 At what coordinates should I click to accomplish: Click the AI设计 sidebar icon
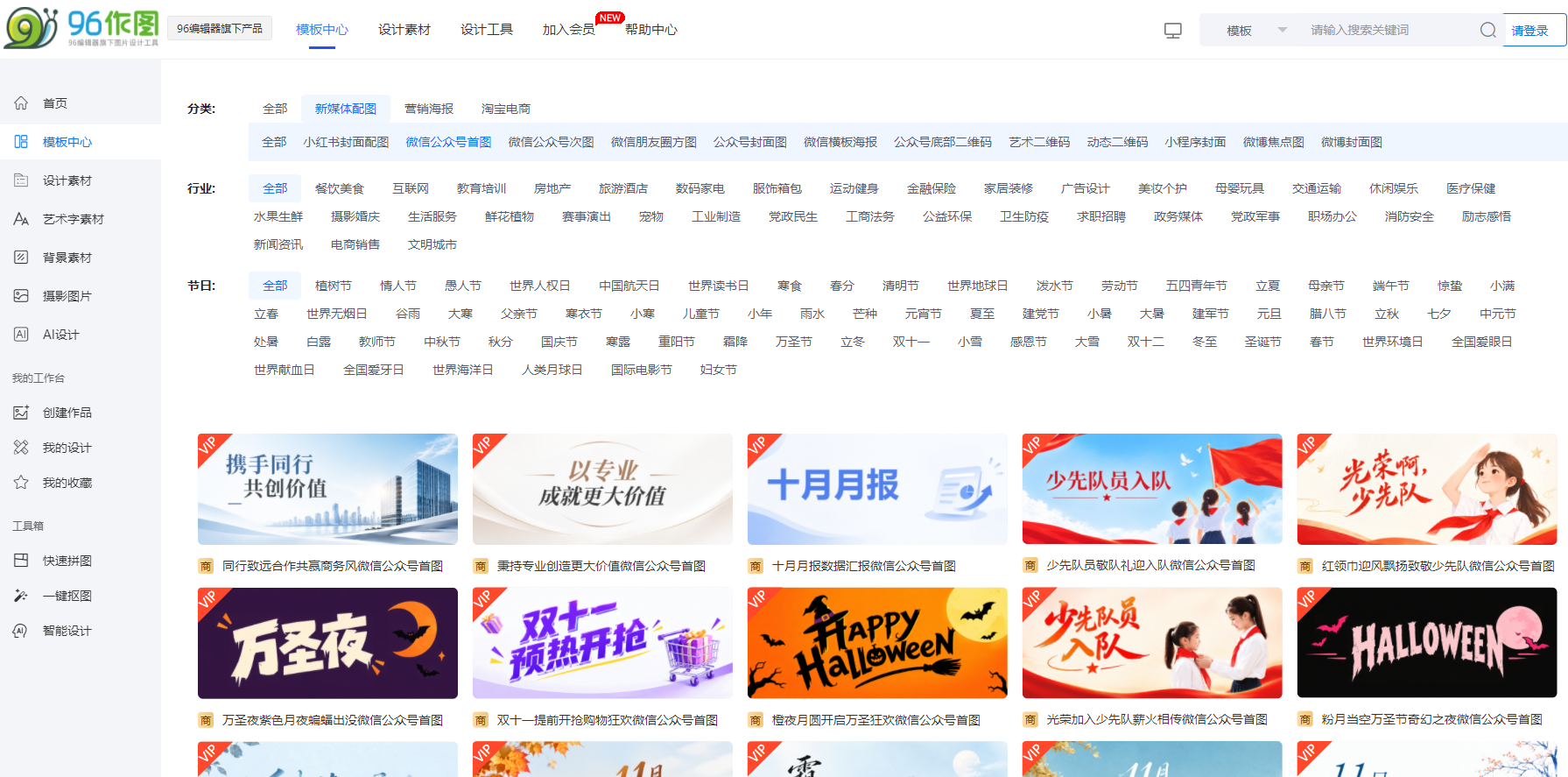pyautogui.click(x=21, y=334)
